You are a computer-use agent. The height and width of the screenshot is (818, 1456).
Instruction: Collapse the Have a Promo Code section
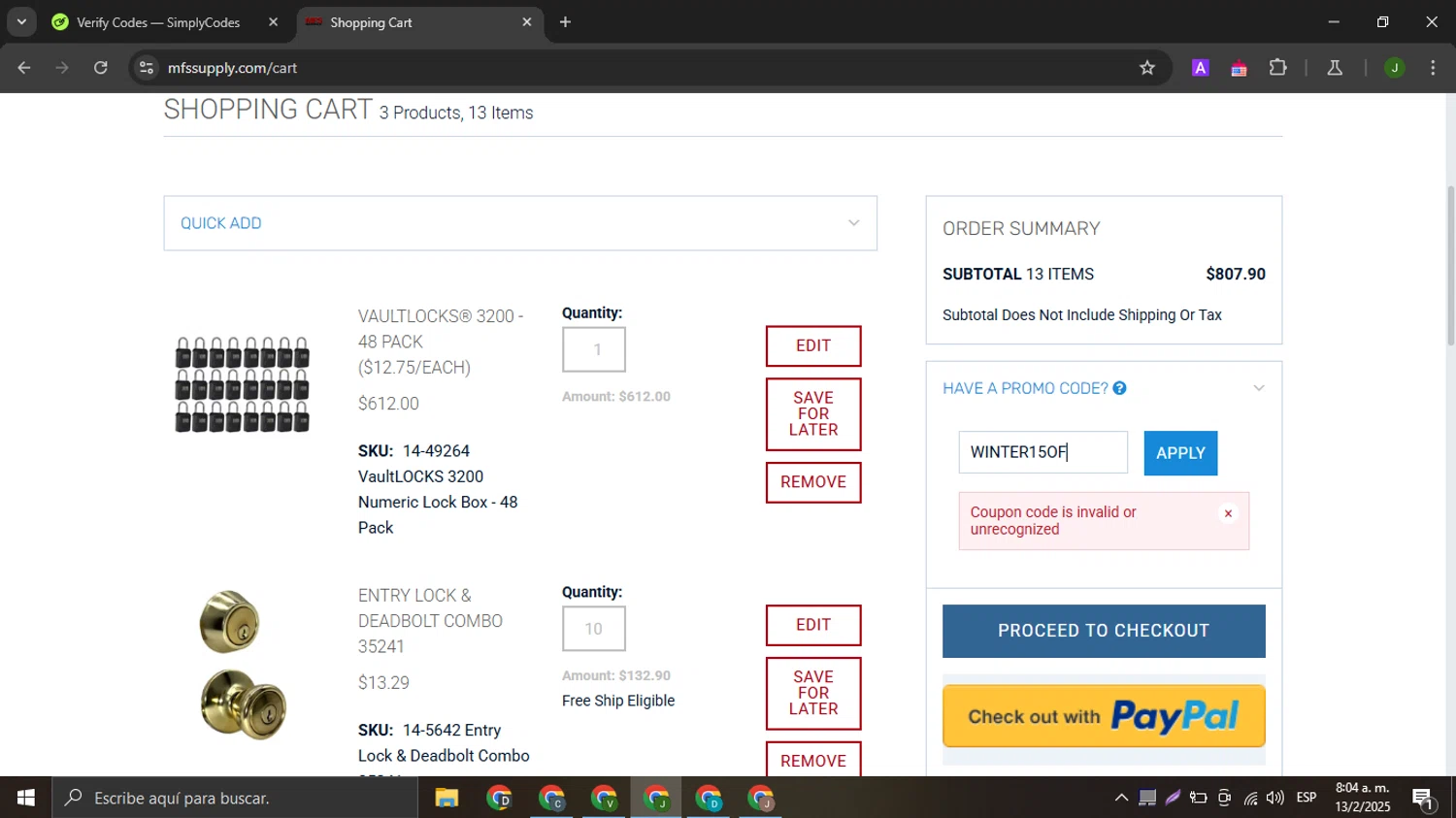1259,388
